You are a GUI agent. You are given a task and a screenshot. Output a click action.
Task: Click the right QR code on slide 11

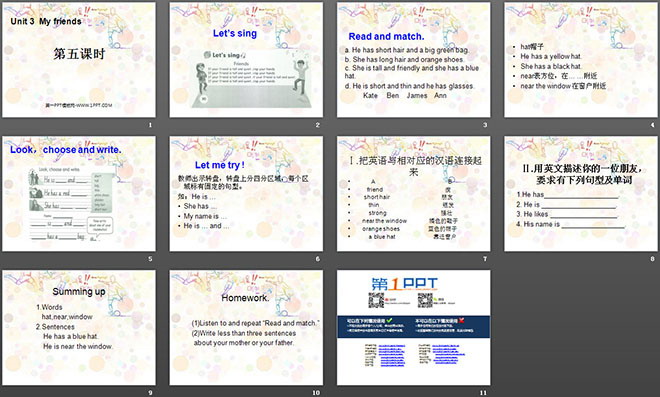[x=425, y=300]
